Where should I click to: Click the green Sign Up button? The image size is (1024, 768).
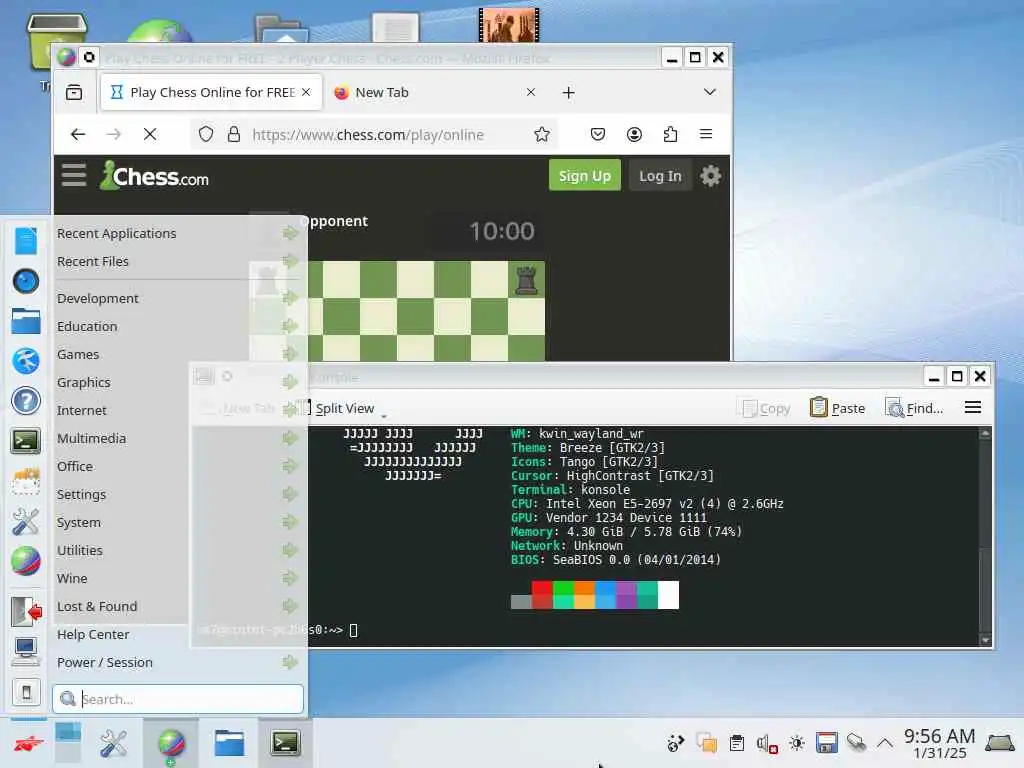(584, 176)
